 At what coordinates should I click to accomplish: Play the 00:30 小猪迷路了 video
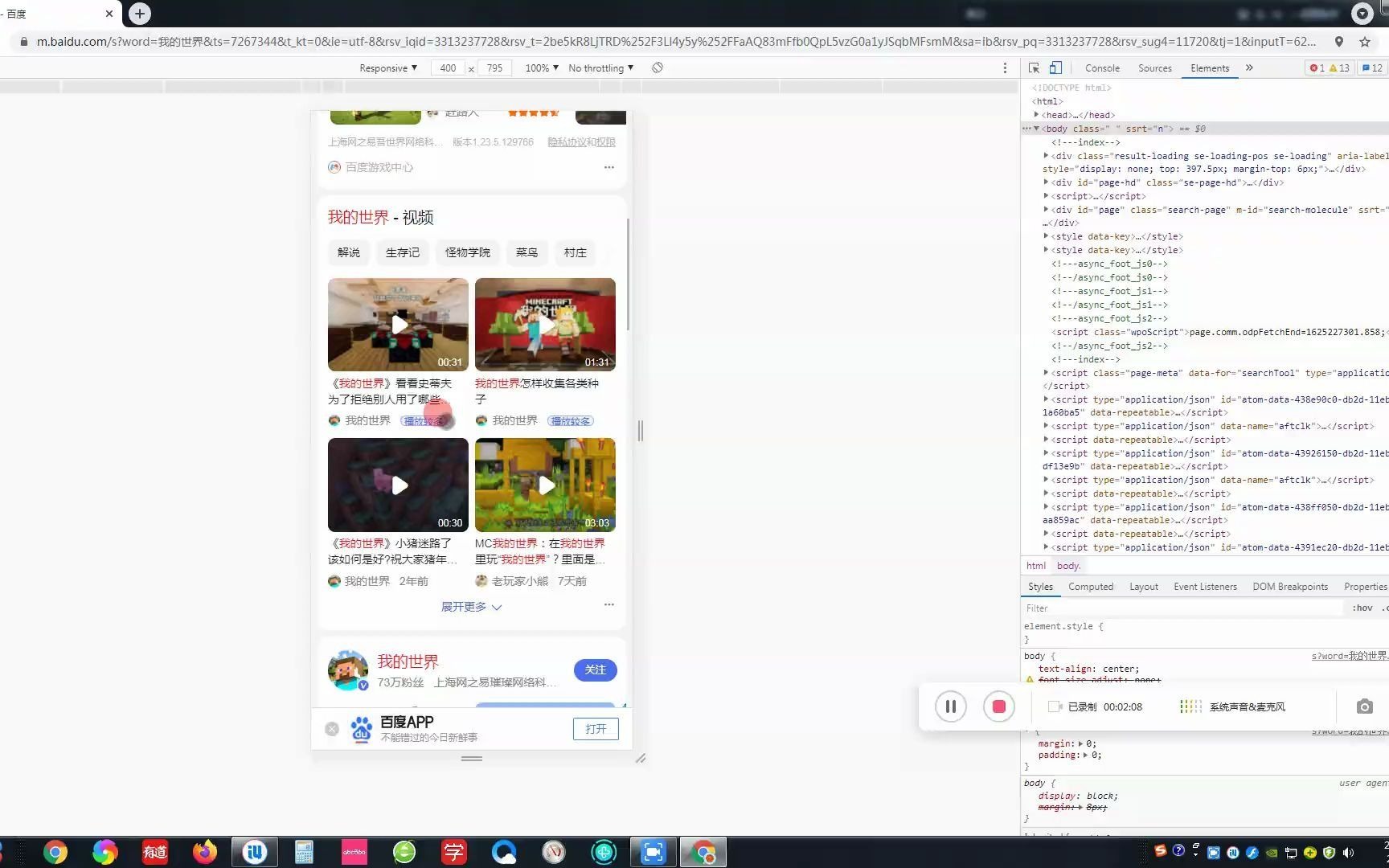click(398, 485)
